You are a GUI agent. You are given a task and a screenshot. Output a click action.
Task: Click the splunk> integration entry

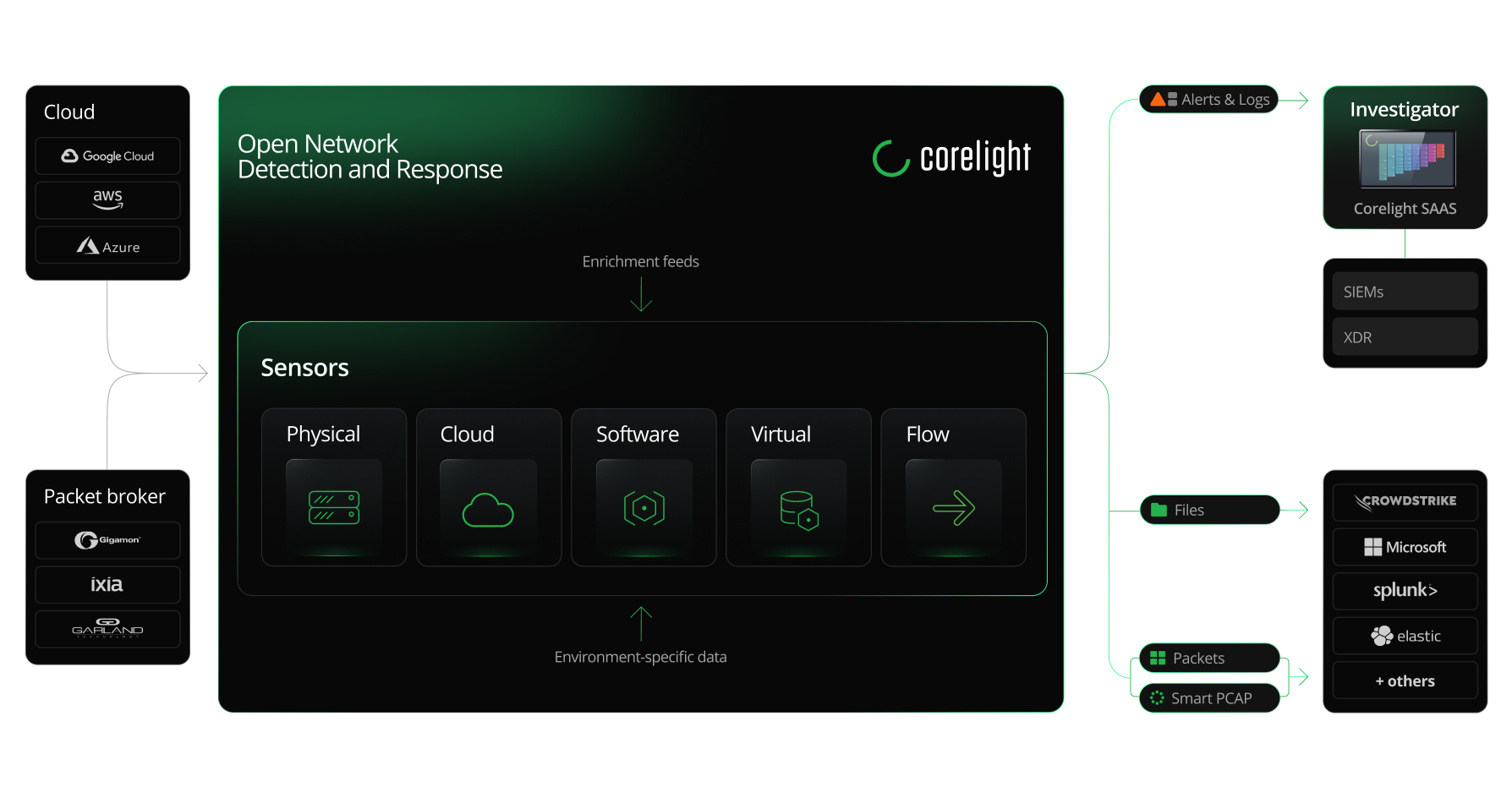(1405, 591)
